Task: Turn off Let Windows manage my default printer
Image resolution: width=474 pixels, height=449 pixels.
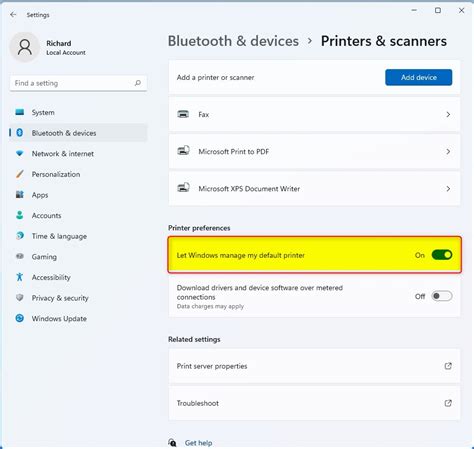Action: tap(442, 255)
